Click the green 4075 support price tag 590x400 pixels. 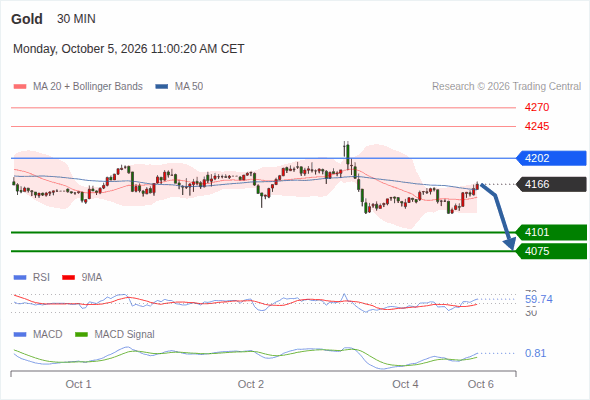[551, 251]
